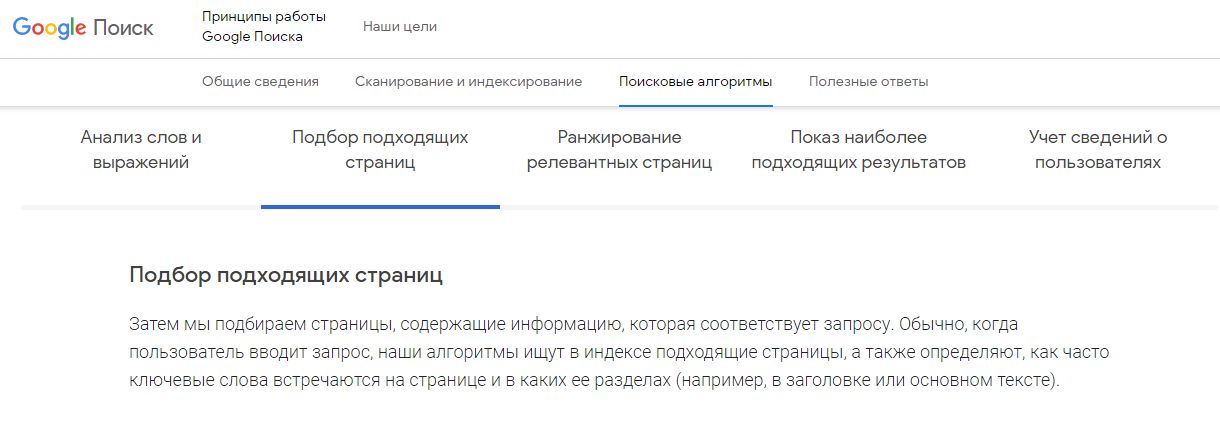Click the Подбор подходящих страниц heading
The height and width of the screenshot is (443, 1220).
(286, 275)
